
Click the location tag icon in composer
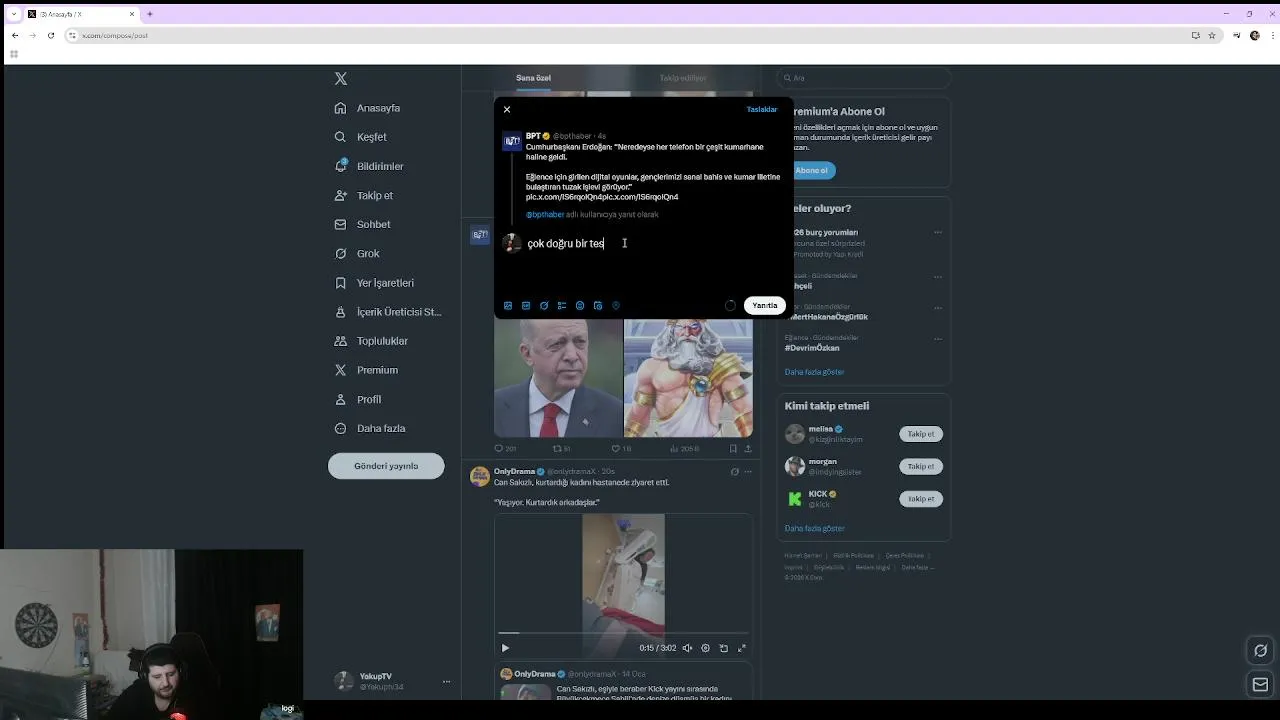tap(616, 306)
